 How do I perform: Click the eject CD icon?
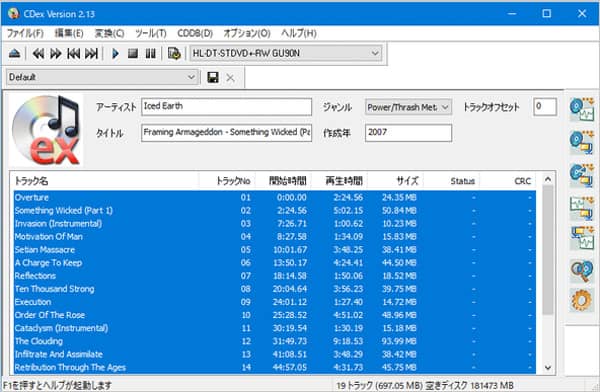coord(15,53)
